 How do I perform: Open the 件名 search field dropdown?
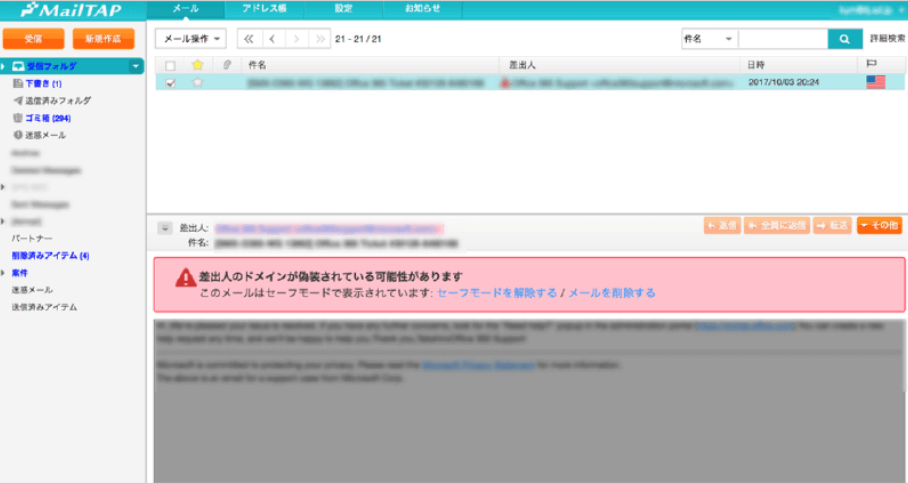point(708,39)
